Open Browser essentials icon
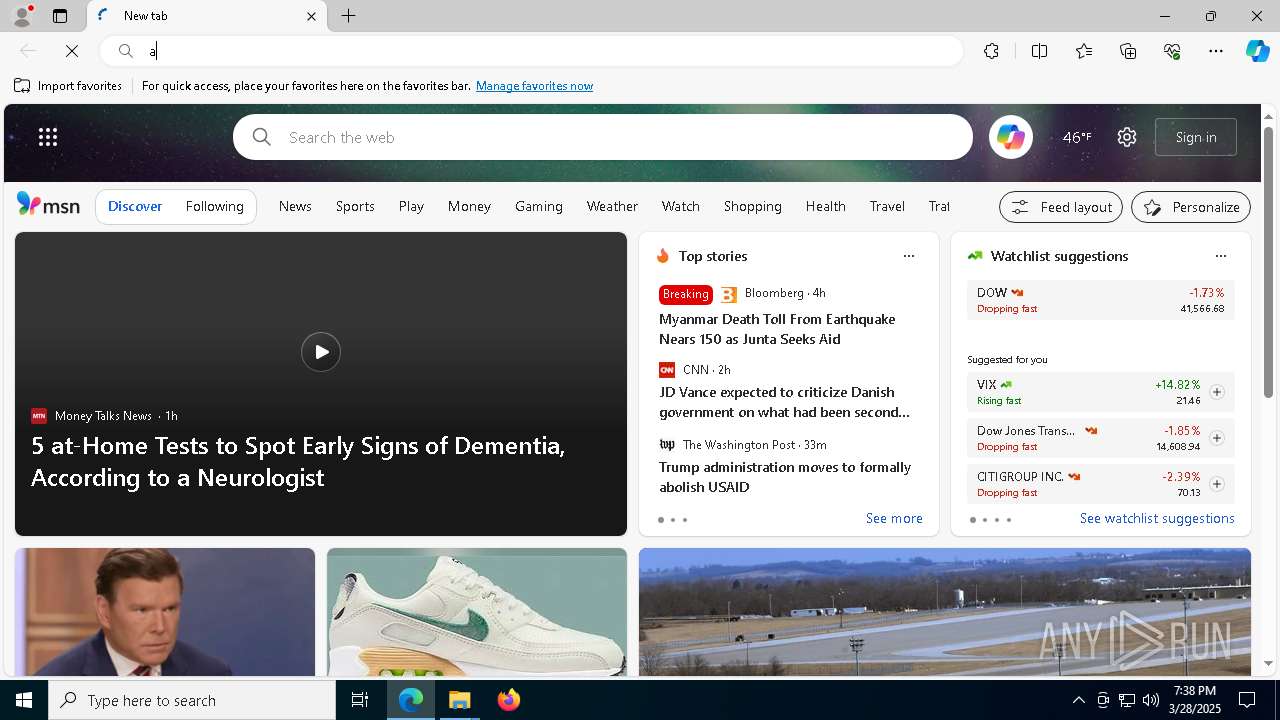Screen dimensions: 1280x720 coord(1172,51)
